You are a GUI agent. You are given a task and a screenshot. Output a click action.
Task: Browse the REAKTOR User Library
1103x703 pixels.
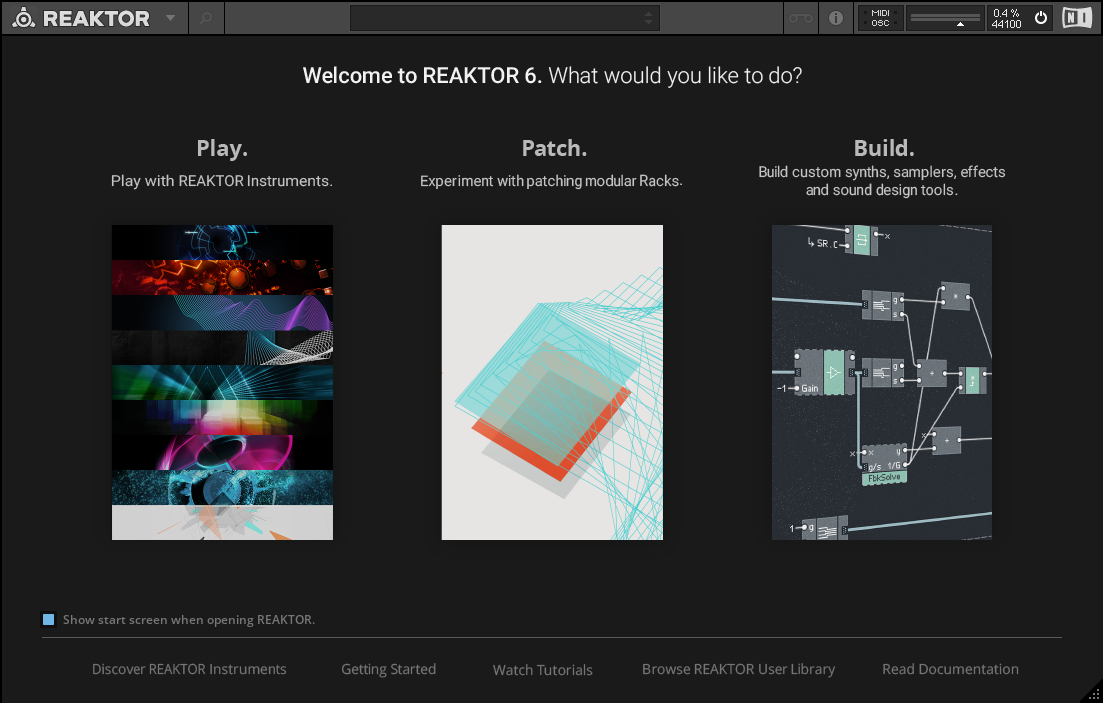tap(738, 669)
